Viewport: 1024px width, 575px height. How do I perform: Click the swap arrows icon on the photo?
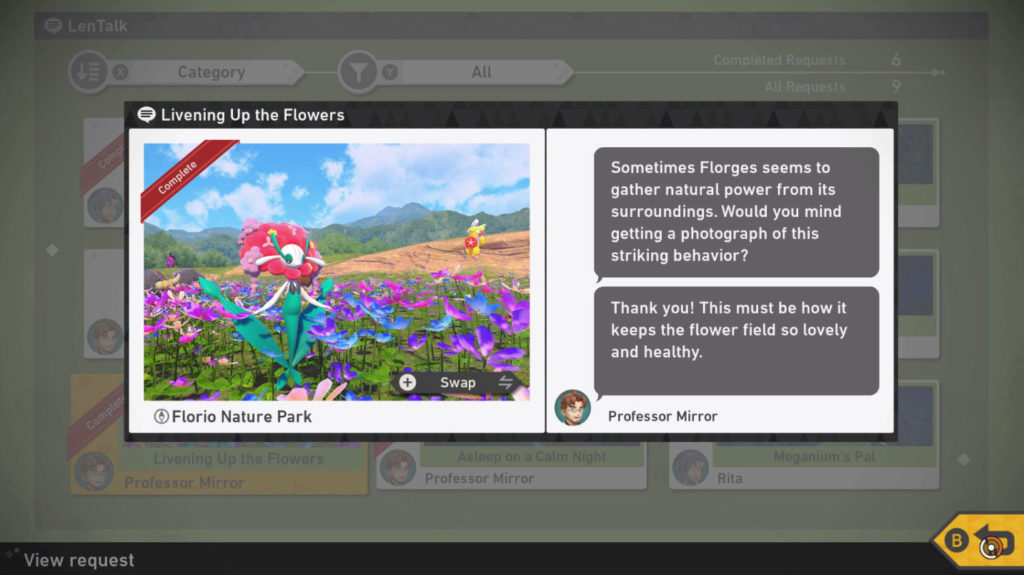(505, 382)
